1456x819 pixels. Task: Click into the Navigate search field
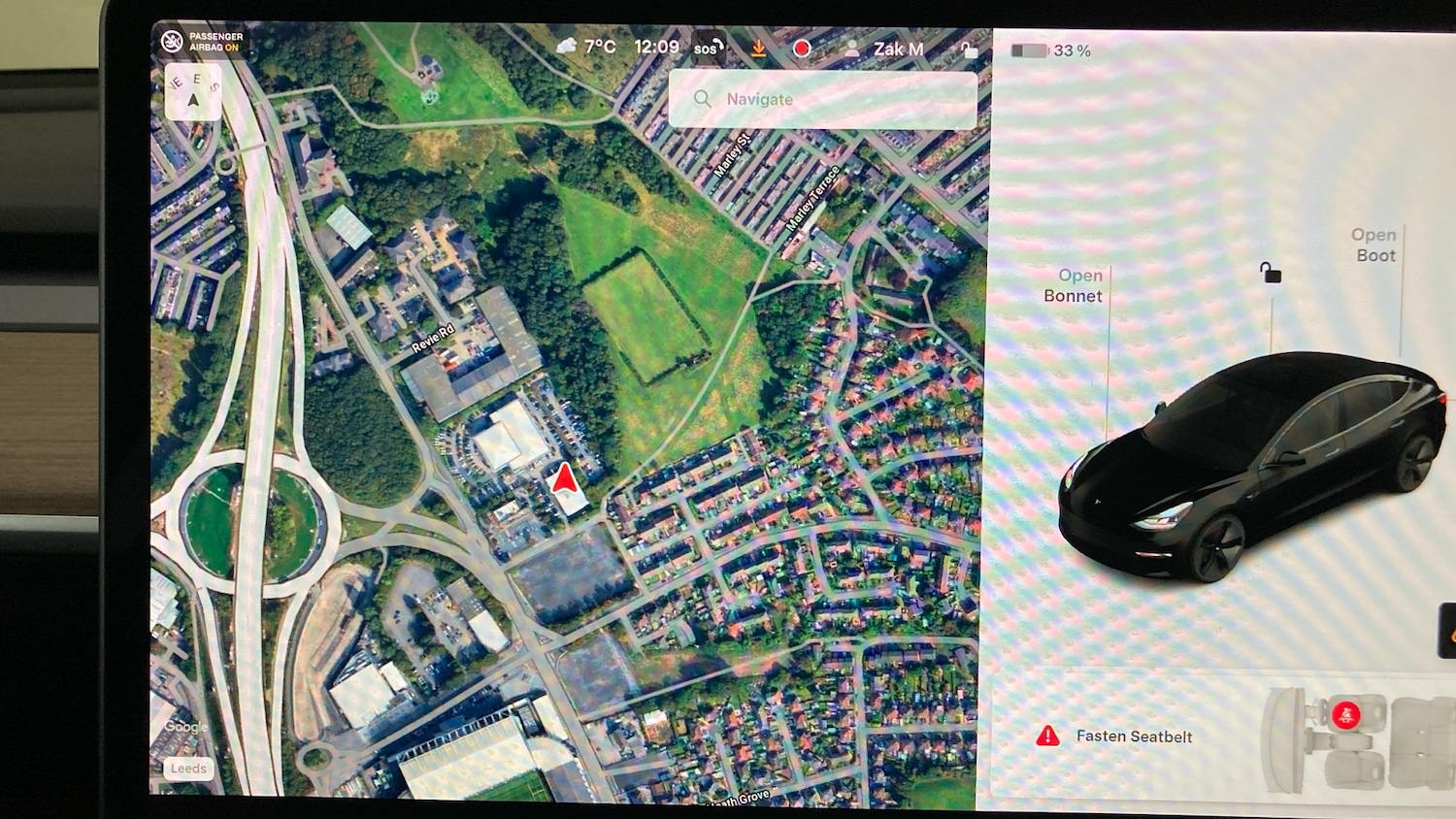(x=823, y=99)
